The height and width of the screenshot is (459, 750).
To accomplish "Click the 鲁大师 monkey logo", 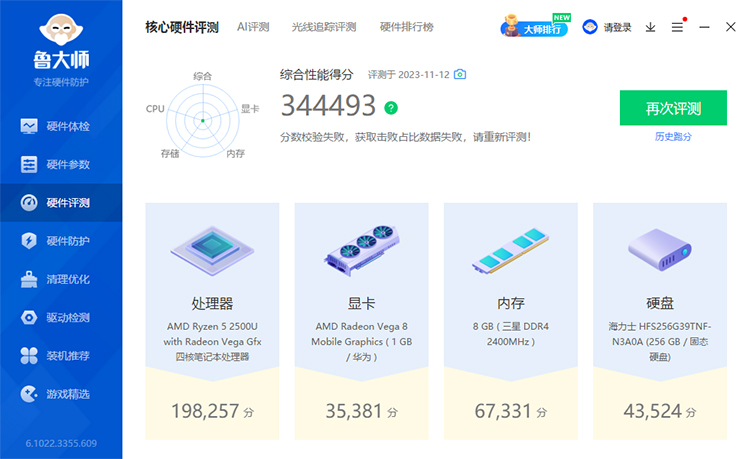I will (61, 30).
